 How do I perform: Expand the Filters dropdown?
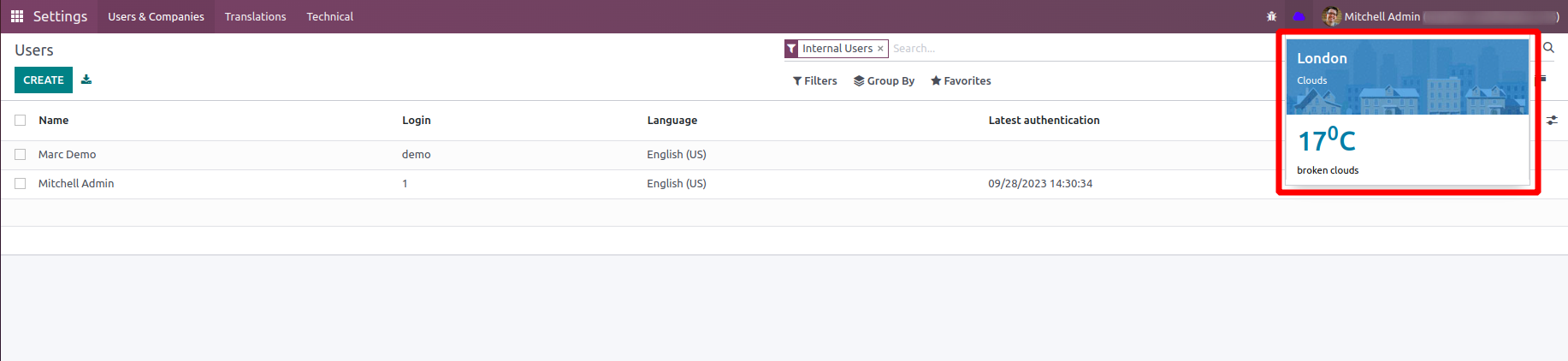(814, 81)
